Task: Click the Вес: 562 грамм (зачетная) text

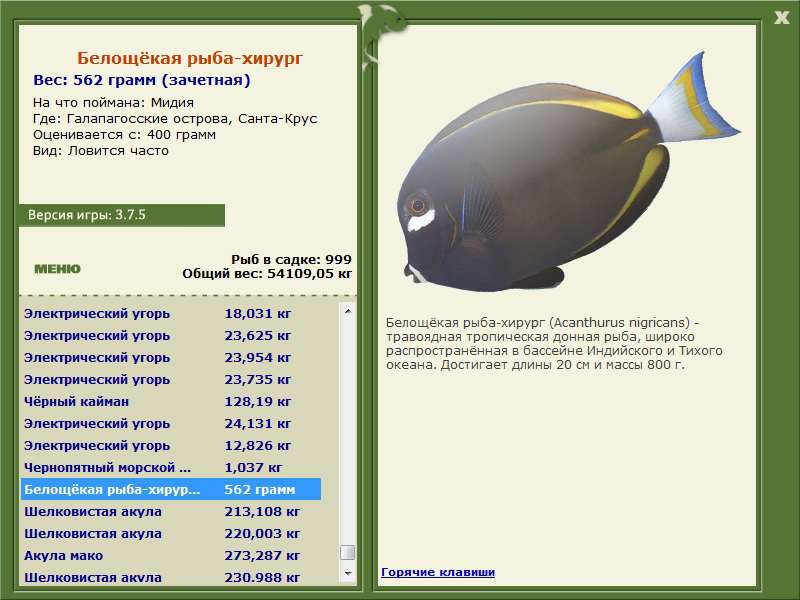Action: (x=142, y=80)
